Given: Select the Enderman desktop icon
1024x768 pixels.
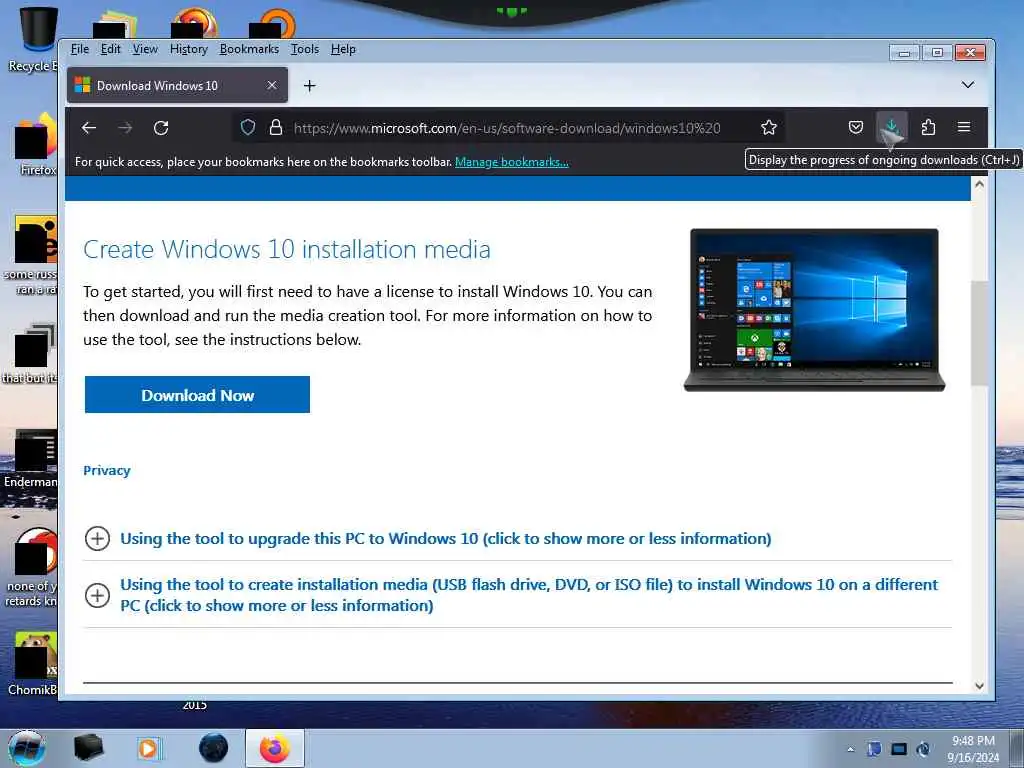Looking at the screenshot, I should click(x=30, y=459).
